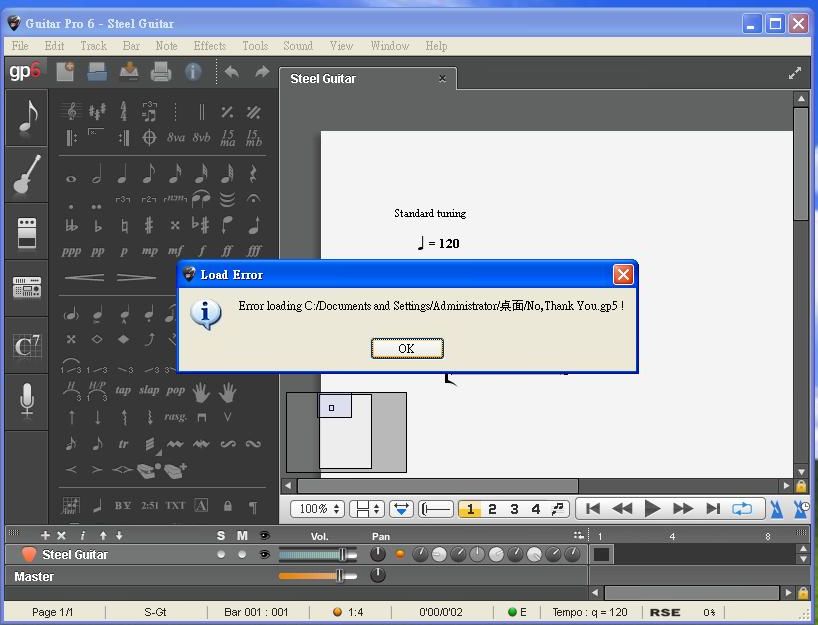The width and height of the screenshot is (818, 625).
Task: Undo the last action
Action: point(232,71)
